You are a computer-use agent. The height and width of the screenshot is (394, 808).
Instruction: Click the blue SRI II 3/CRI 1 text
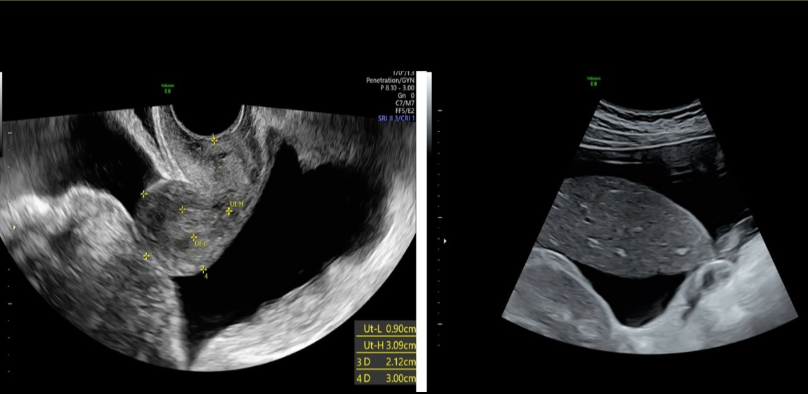[x=396, y=118]
